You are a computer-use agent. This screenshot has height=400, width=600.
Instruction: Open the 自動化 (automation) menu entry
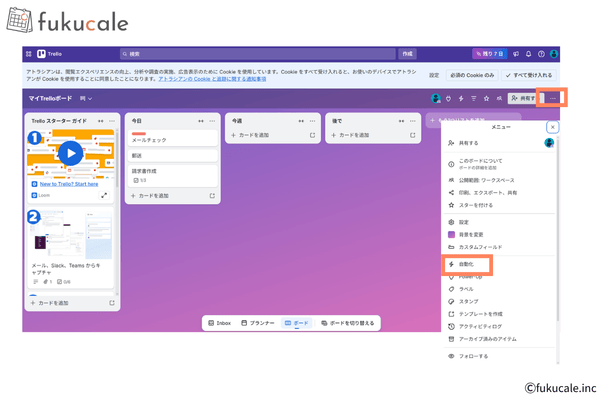[x=468, y=263]
